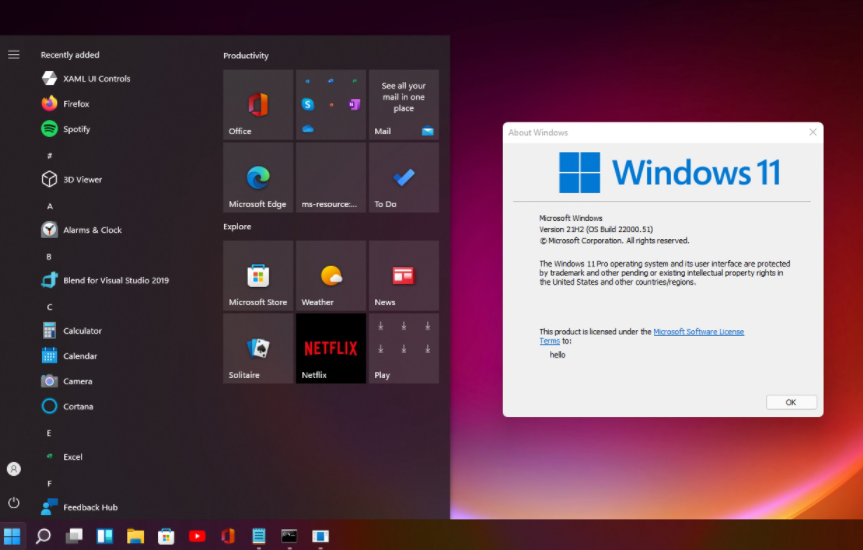Open the Office tile in Productivity
The image size is (863, 550).
pos(258,104)
